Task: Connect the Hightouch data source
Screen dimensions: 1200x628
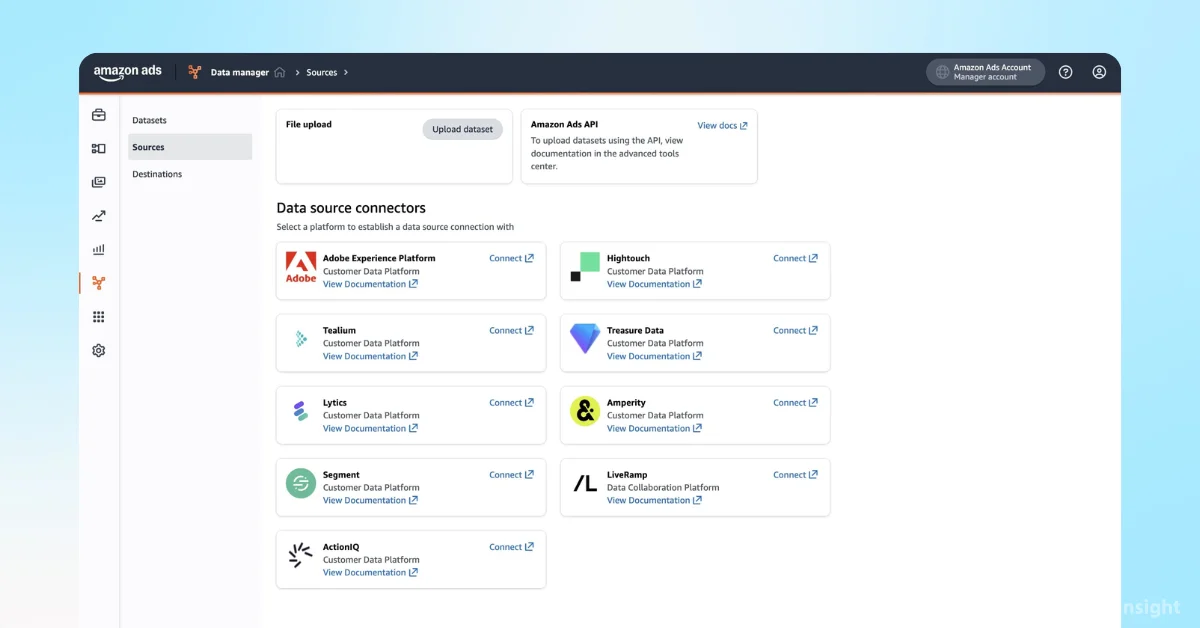Action: point(795,258)
